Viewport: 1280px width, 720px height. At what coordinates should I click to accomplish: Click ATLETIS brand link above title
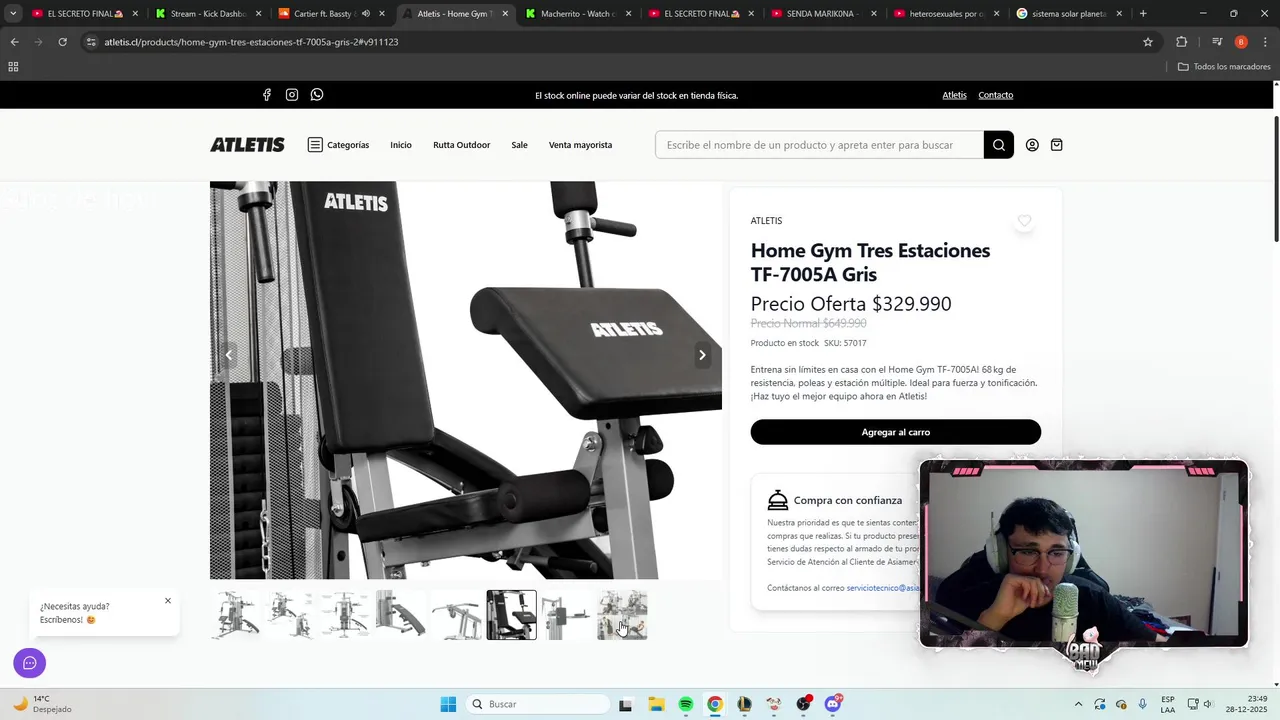[766, 221]
